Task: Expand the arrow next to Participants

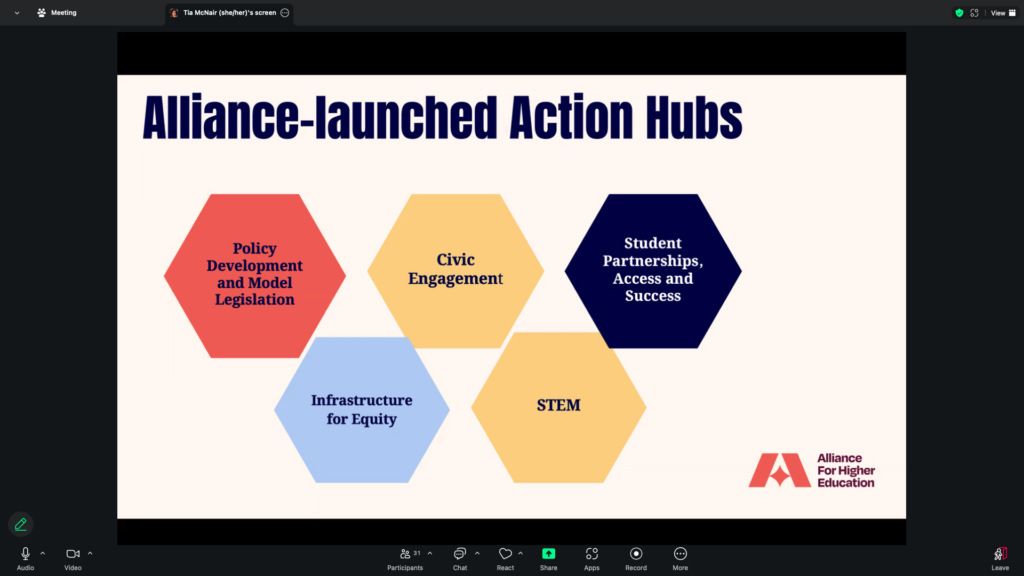Action: [430, 553]
